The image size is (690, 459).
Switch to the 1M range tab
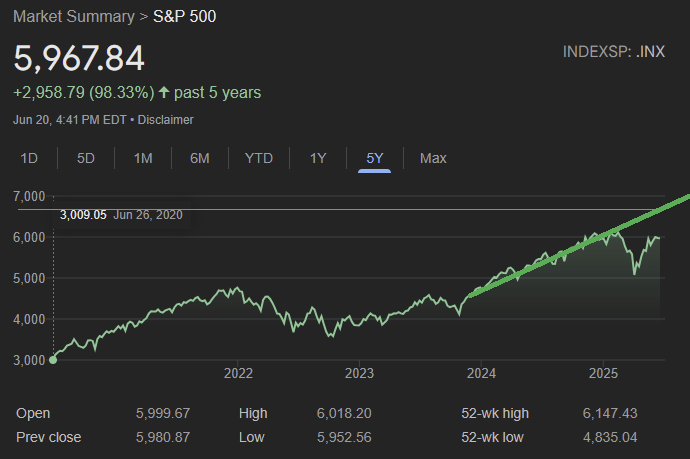143,158
